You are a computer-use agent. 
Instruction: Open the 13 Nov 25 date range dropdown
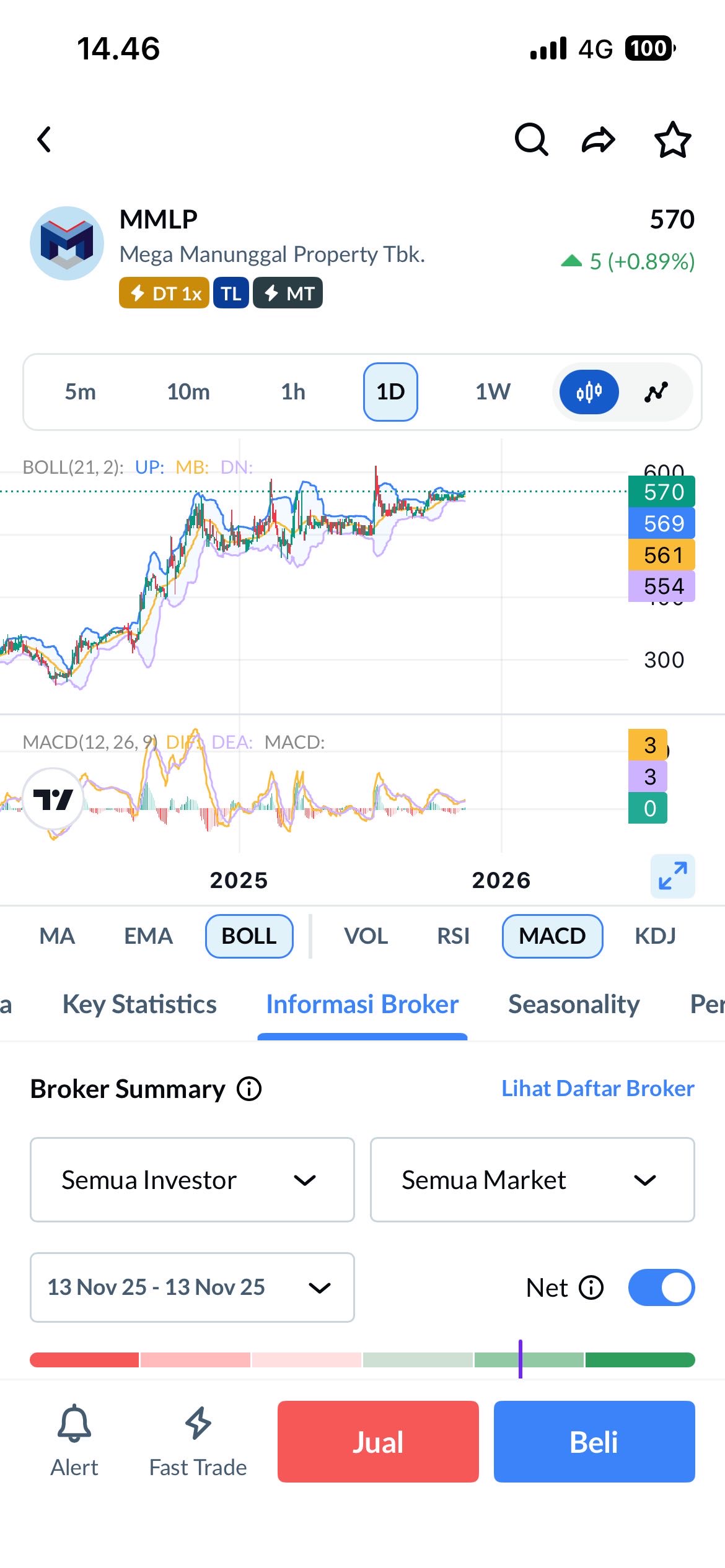pyautogui.click(x=192, y=1287)
